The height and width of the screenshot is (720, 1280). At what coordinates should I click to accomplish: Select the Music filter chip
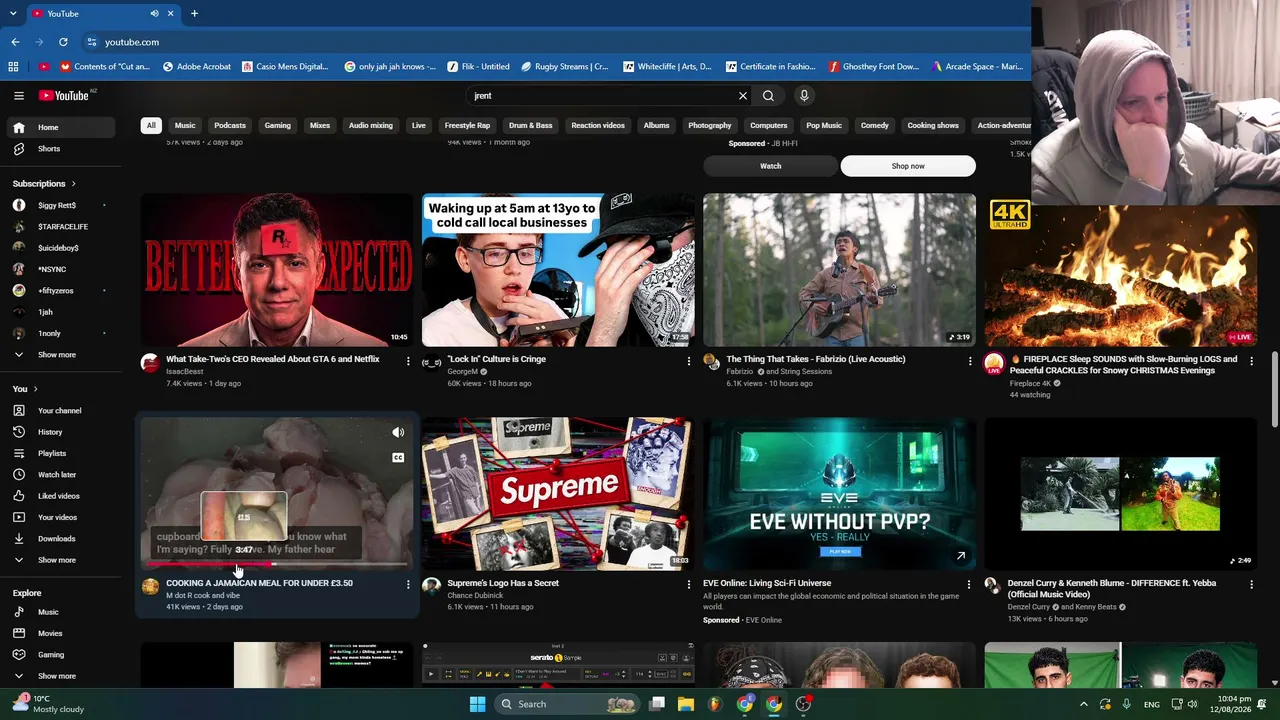[x=185, y=126]
